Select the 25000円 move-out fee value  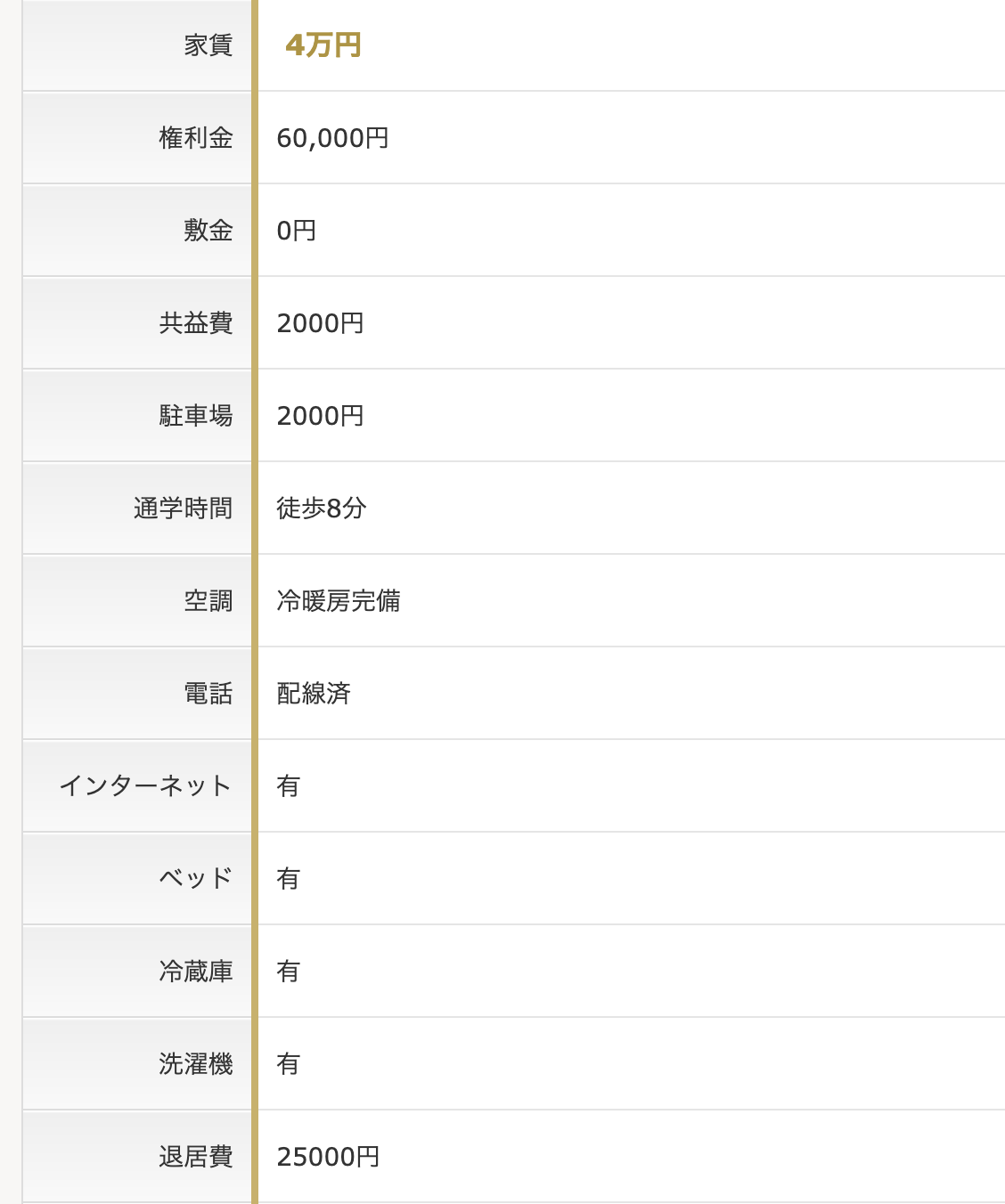(328, 1157)
